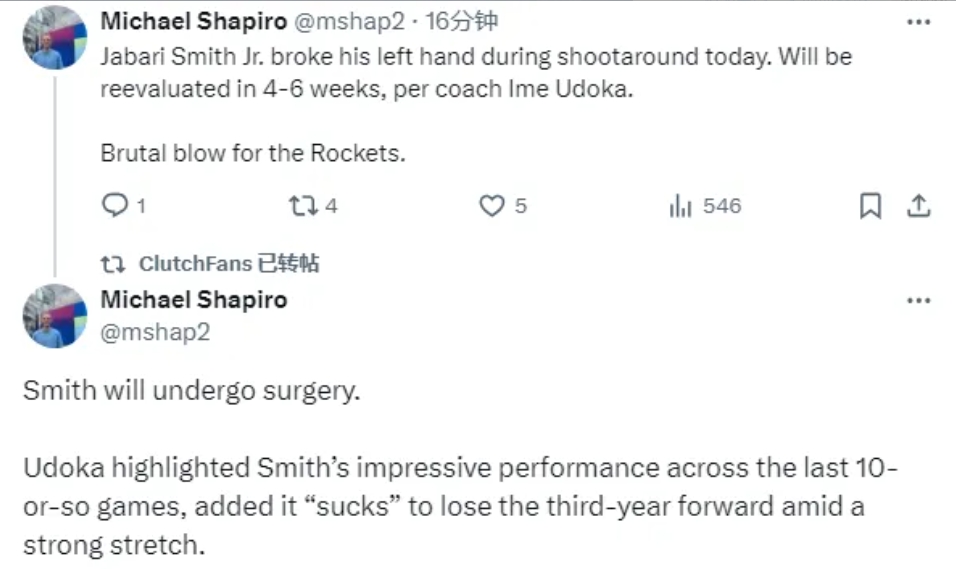Open the @mshap2 handle in first tweet

[x=347, y=21]
